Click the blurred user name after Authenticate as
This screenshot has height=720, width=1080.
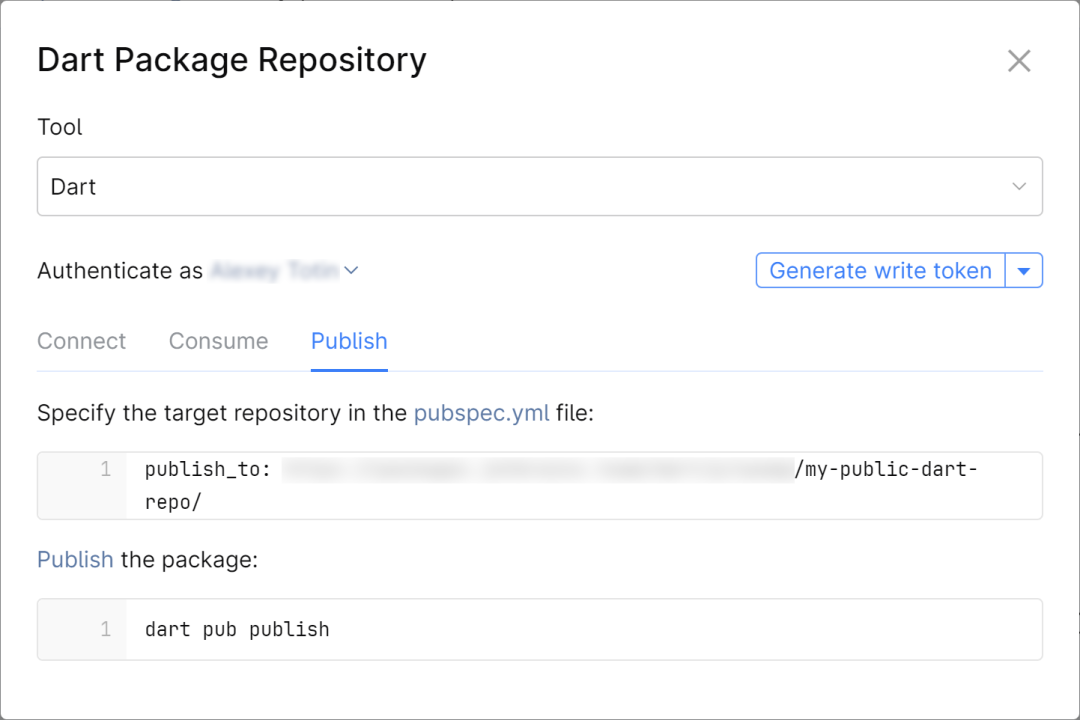pyautogui.click(x=274, y=271)
